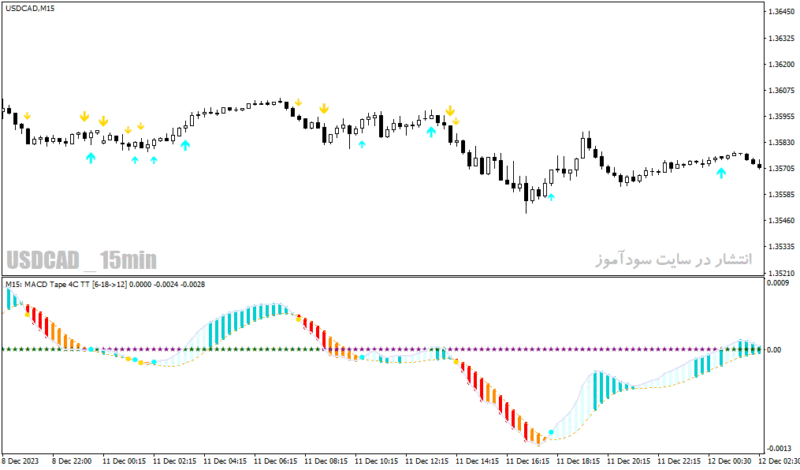Select the 11 Dec 22:15 time label

pos(680,461)
